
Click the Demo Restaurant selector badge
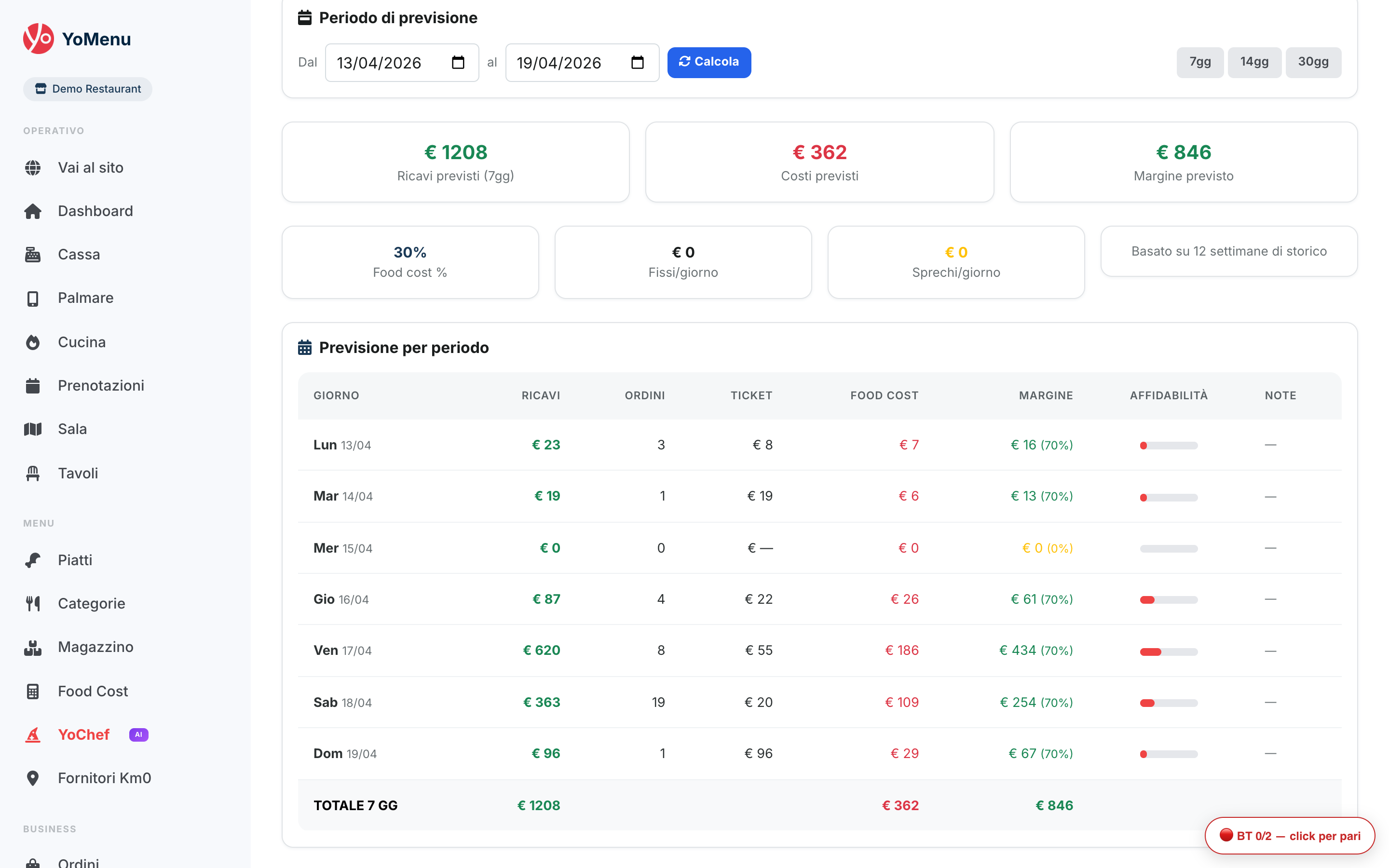click(88, 89)
